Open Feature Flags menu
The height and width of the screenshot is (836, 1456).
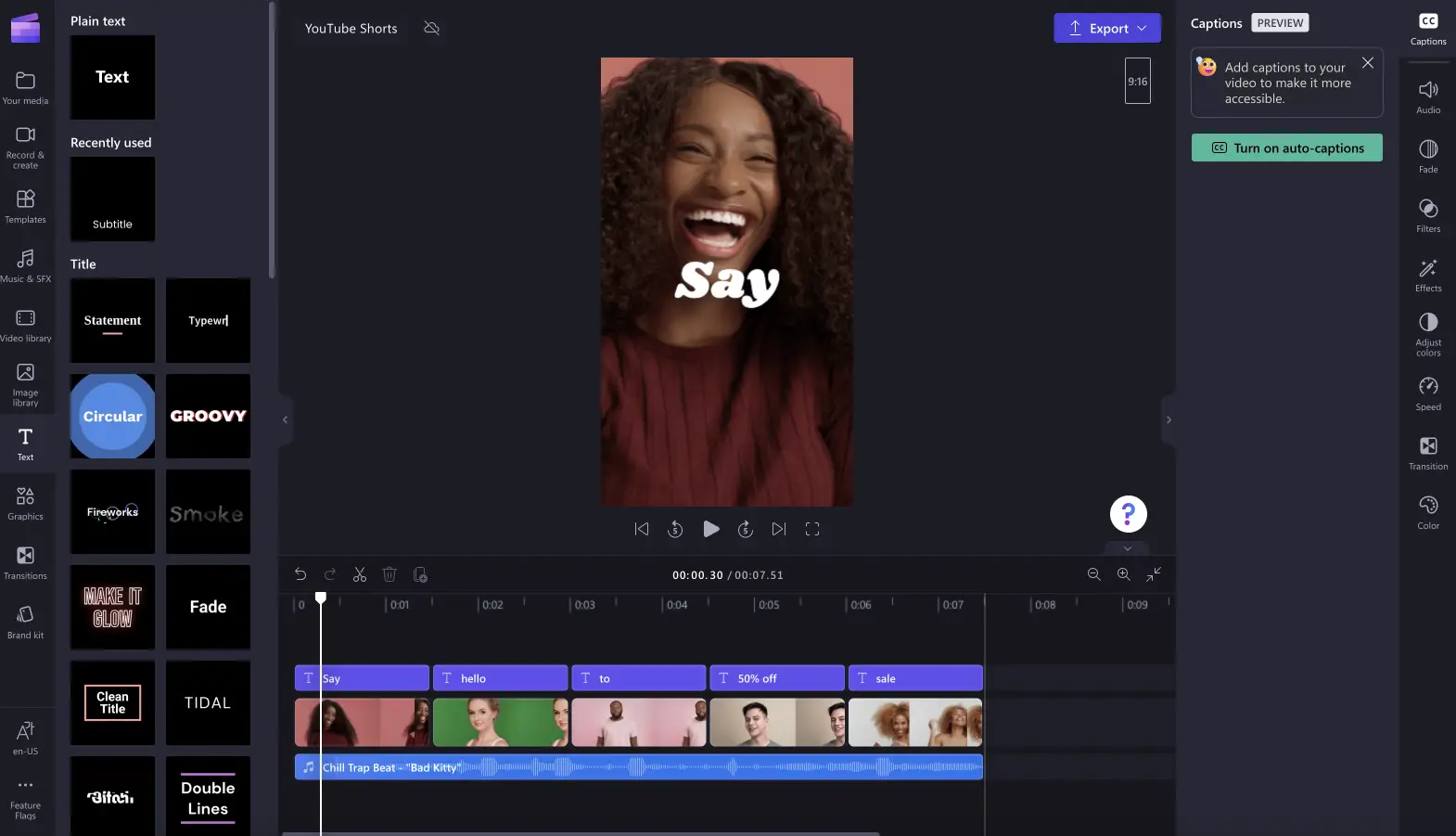point(25,798)
